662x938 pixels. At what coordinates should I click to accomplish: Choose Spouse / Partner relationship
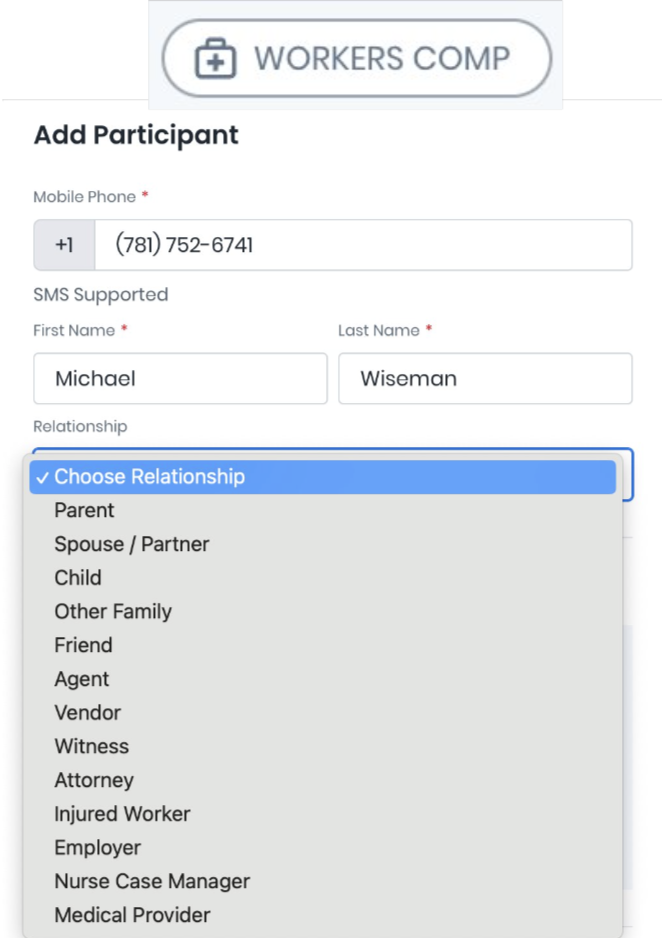[132, 545]
